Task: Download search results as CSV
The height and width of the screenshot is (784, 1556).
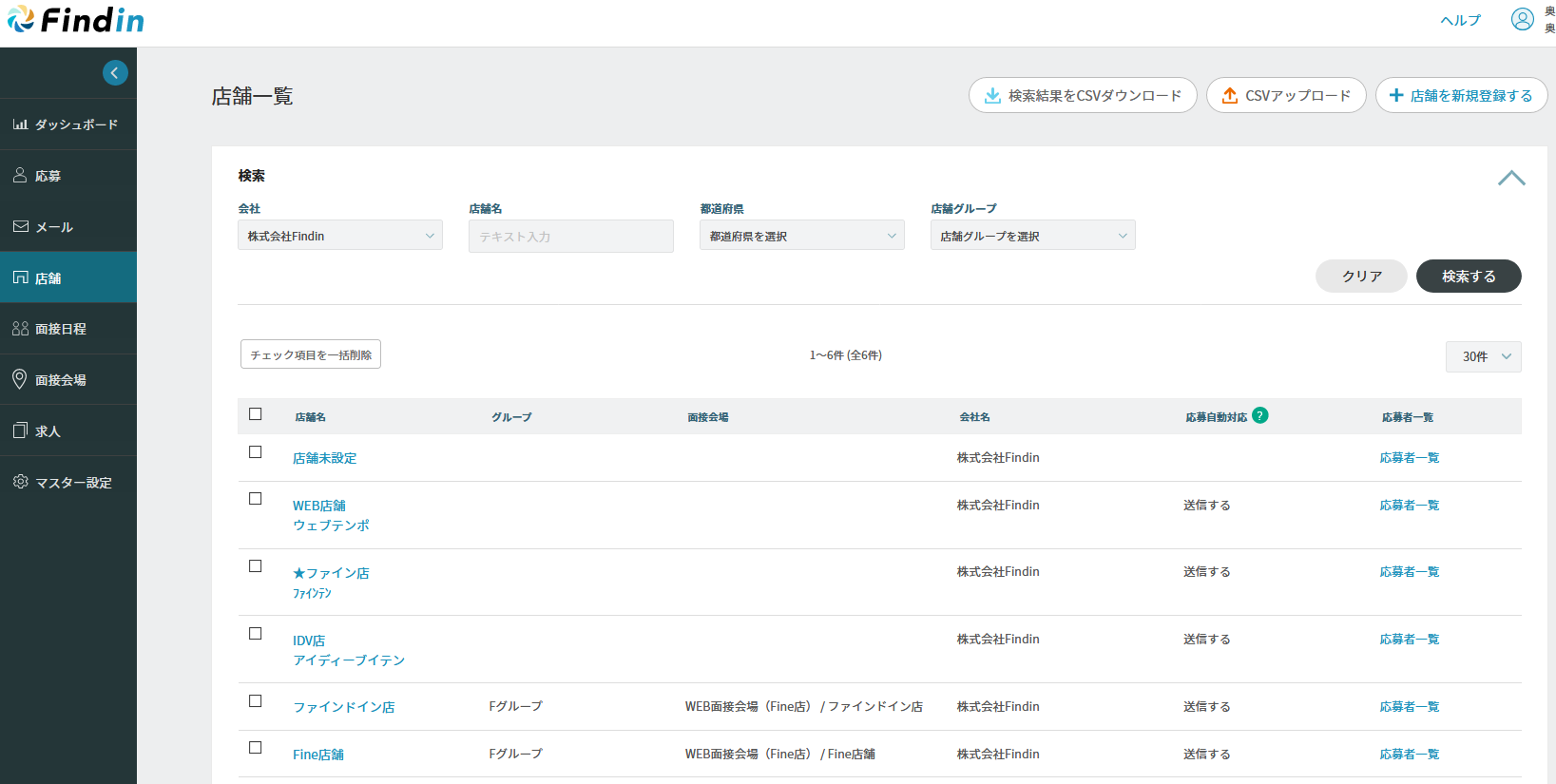Action: [x=1082, y=96]
